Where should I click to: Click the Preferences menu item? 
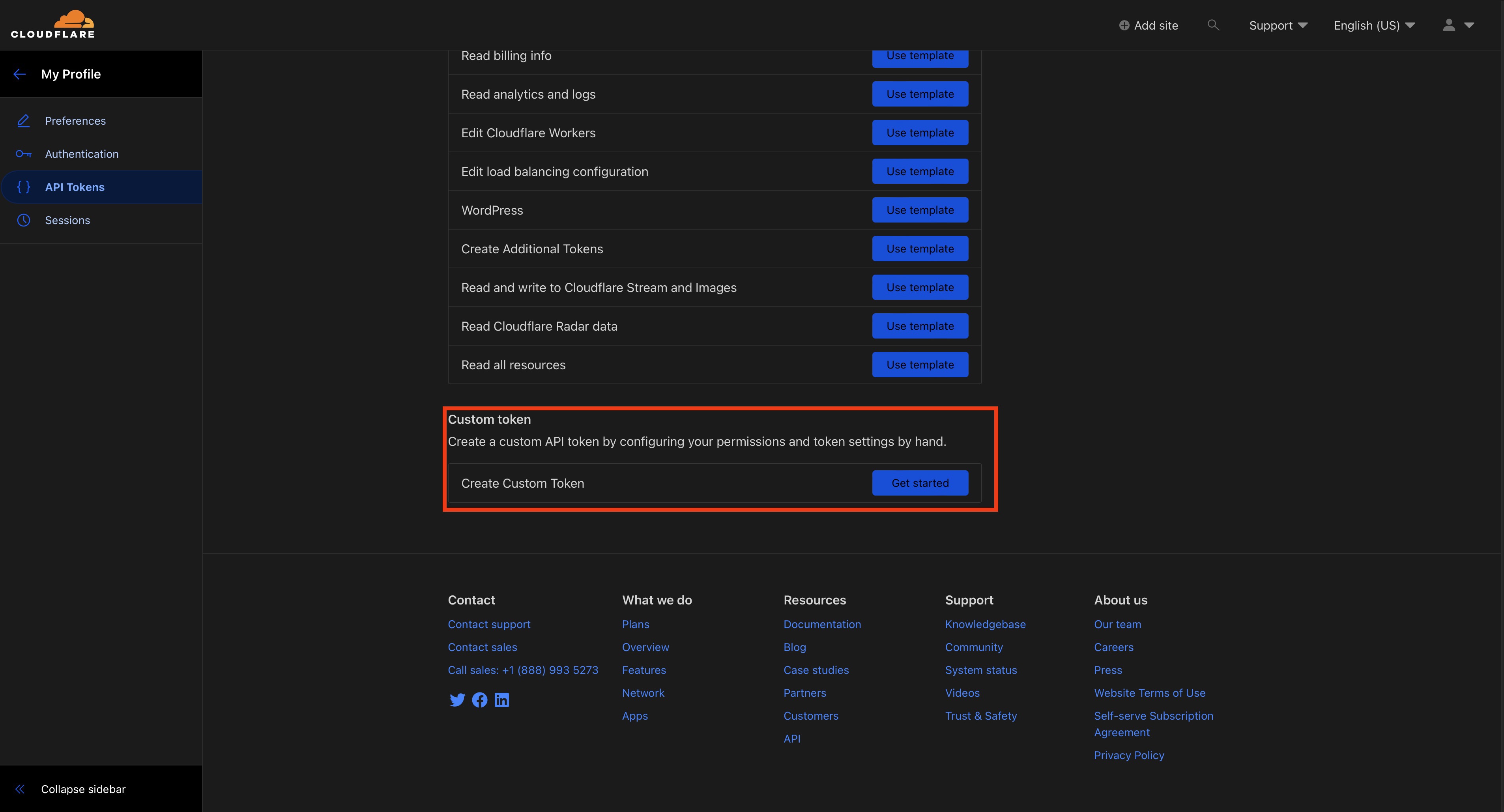75,120
